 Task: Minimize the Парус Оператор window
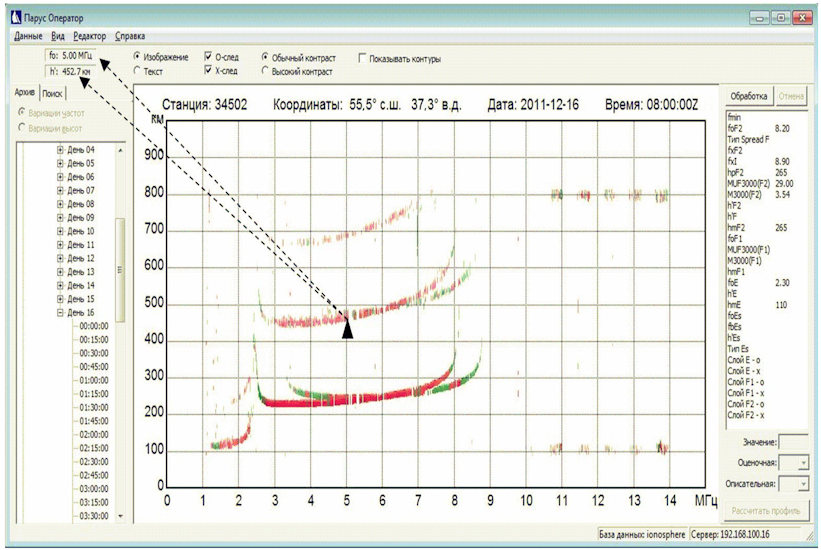759,18
